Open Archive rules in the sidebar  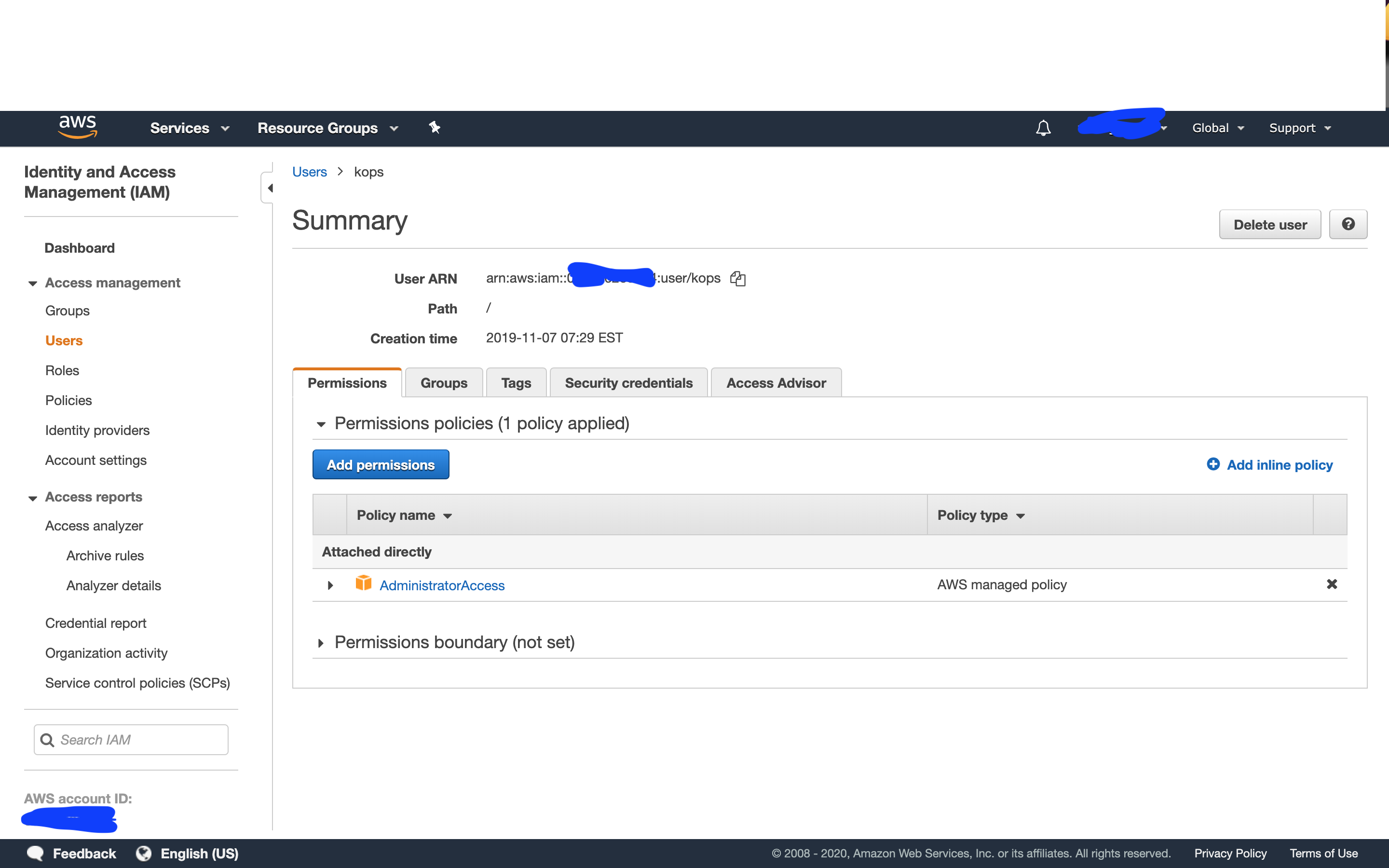point(105,556)
